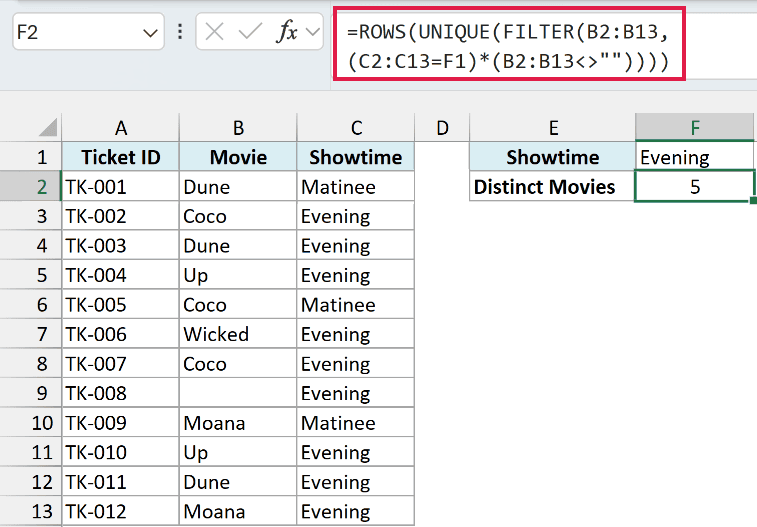Select row 9 header

click(x=31, y=393)
